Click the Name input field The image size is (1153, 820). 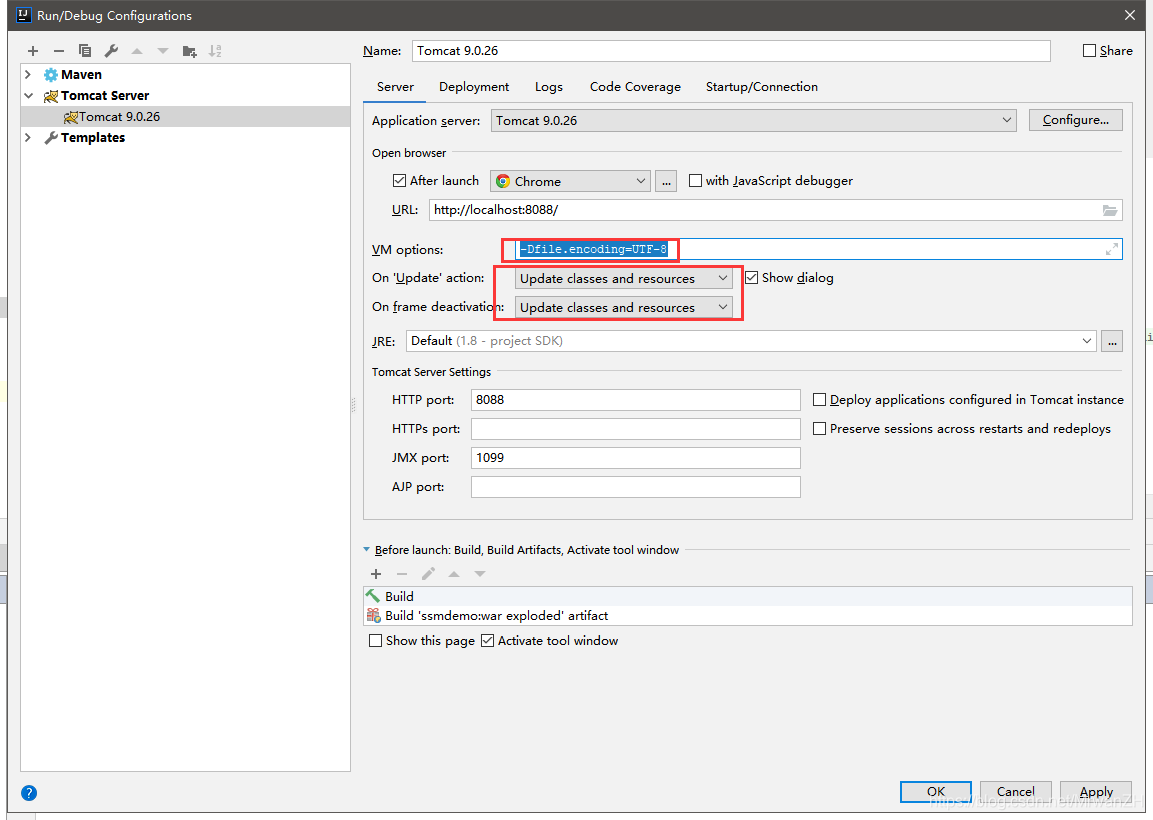pos(731,51)
